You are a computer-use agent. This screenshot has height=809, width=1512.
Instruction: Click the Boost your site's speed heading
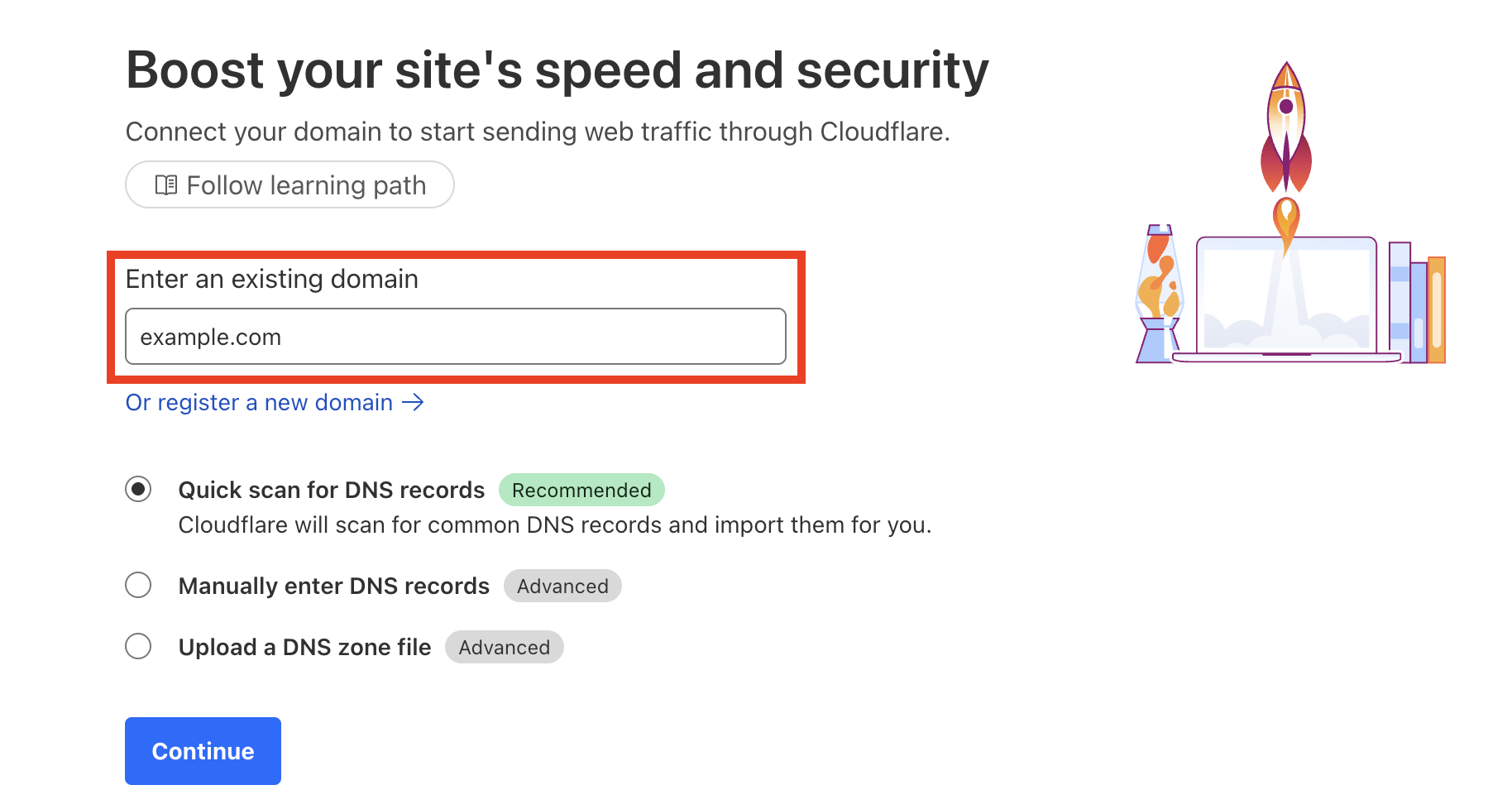click(557, 69)
